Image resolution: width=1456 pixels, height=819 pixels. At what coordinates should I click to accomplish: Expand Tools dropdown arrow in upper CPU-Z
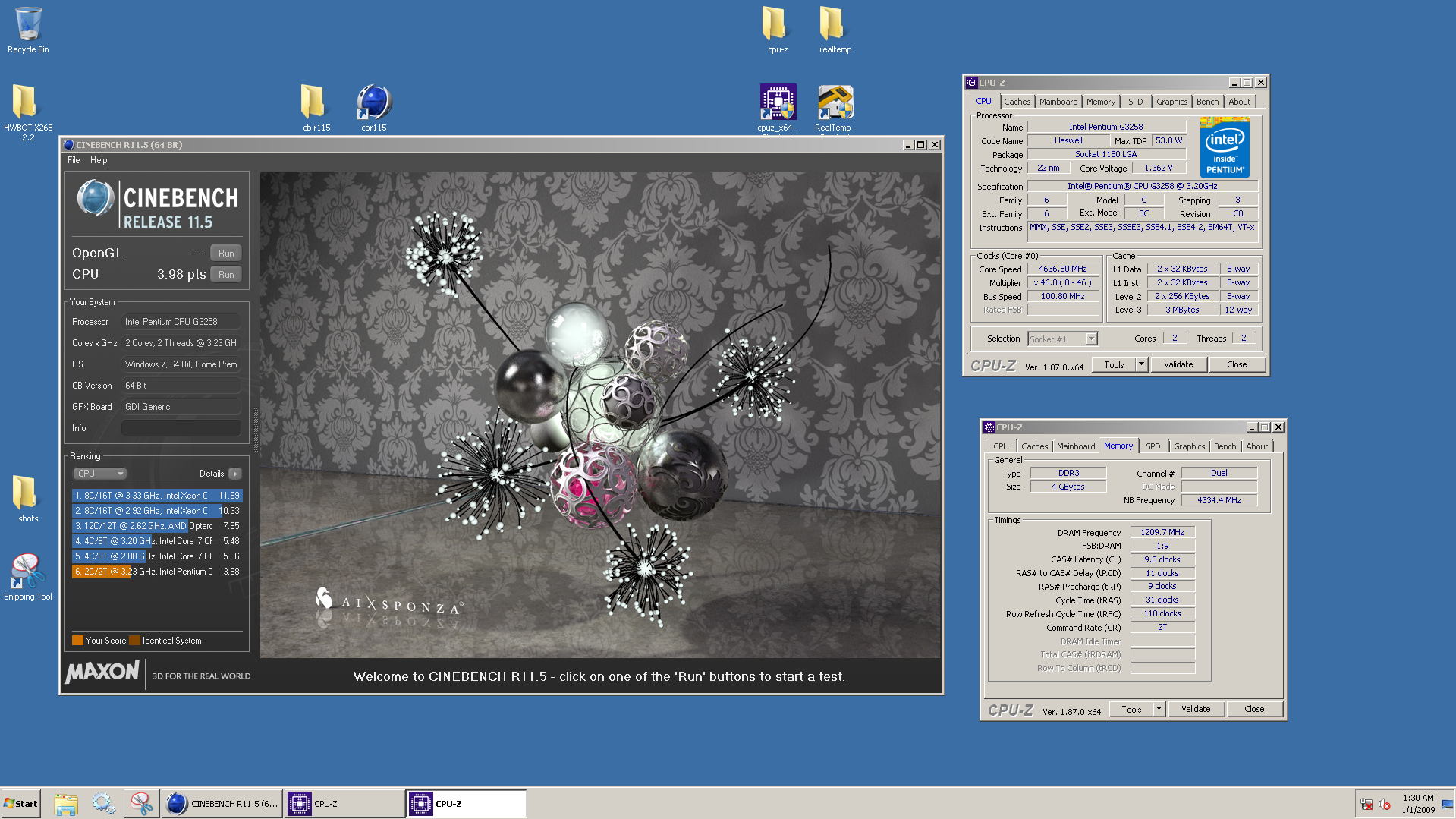1141,365
